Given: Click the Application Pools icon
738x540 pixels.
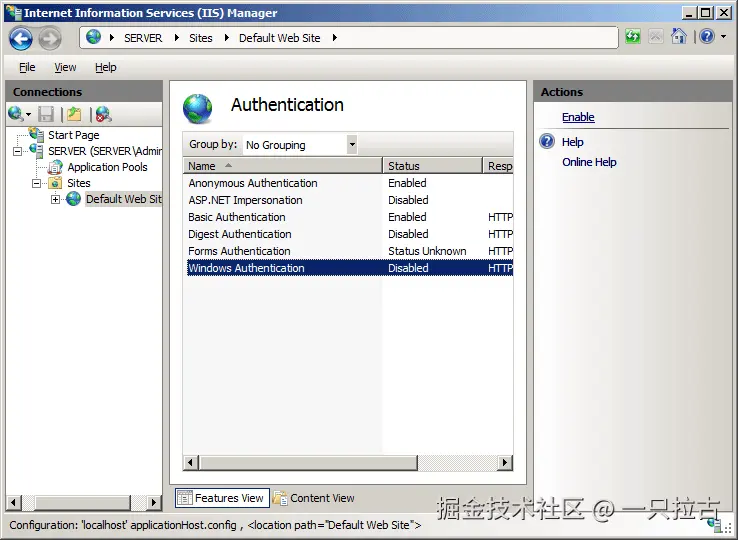Looking at the screenshot, I should [56, 167].
